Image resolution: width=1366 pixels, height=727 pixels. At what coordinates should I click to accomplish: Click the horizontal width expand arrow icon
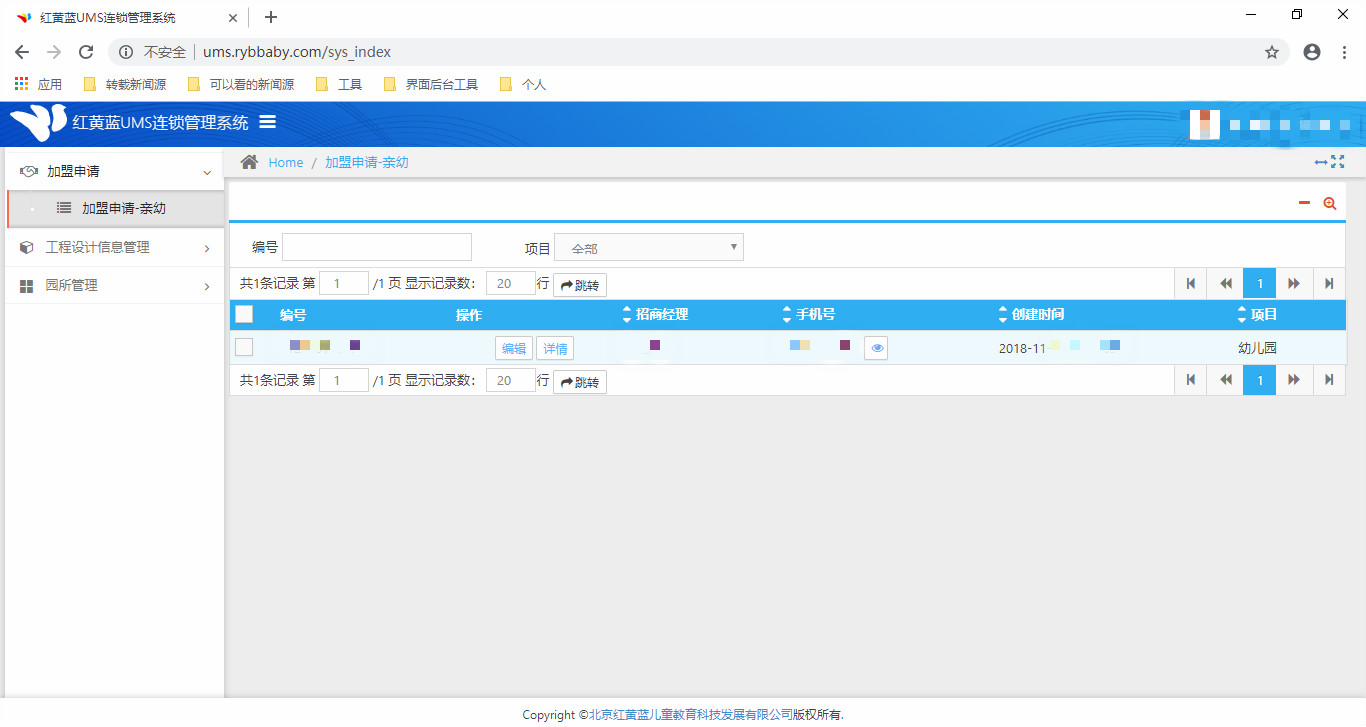[1321, 162]
